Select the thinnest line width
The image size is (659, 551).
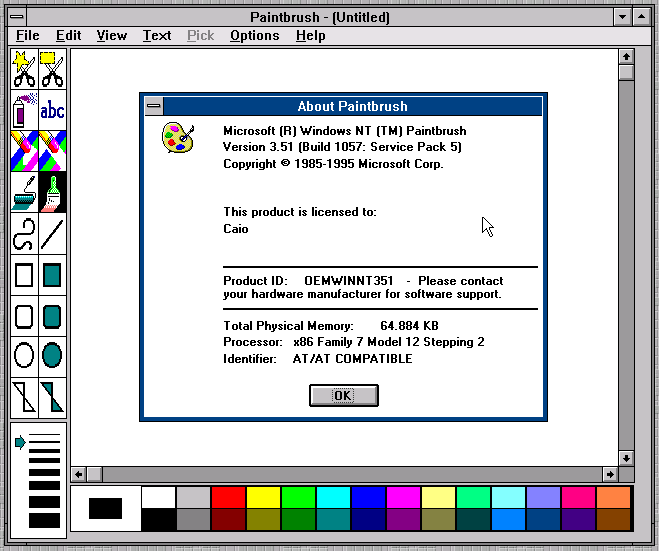(44, 435)
